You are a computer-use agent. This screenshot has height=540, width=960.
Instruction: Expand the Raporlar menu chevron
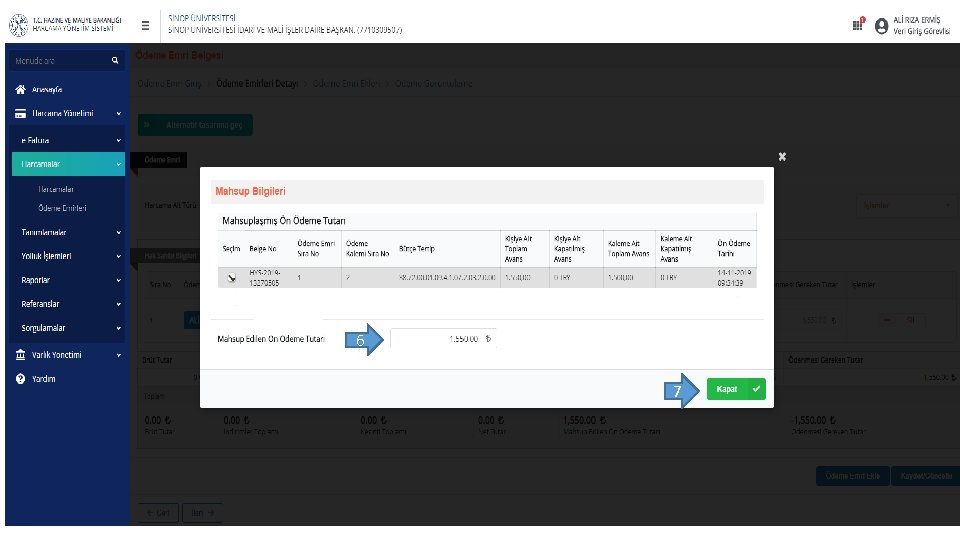(x=119, y=280)
